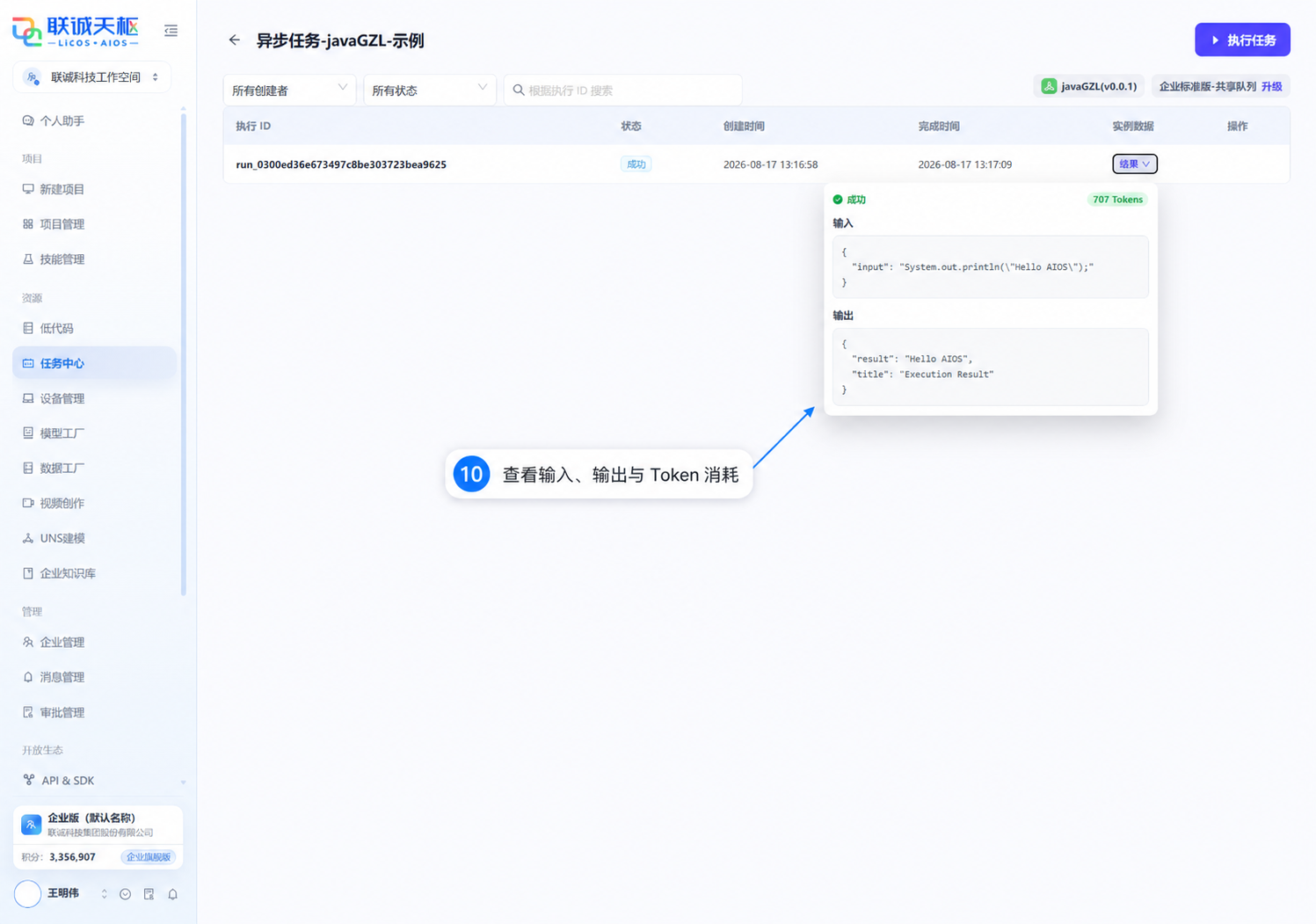The width and height of the screenshot is (1316, 924).
Task: Click the 企业旗舰版 badge
Action: [149, 857]
